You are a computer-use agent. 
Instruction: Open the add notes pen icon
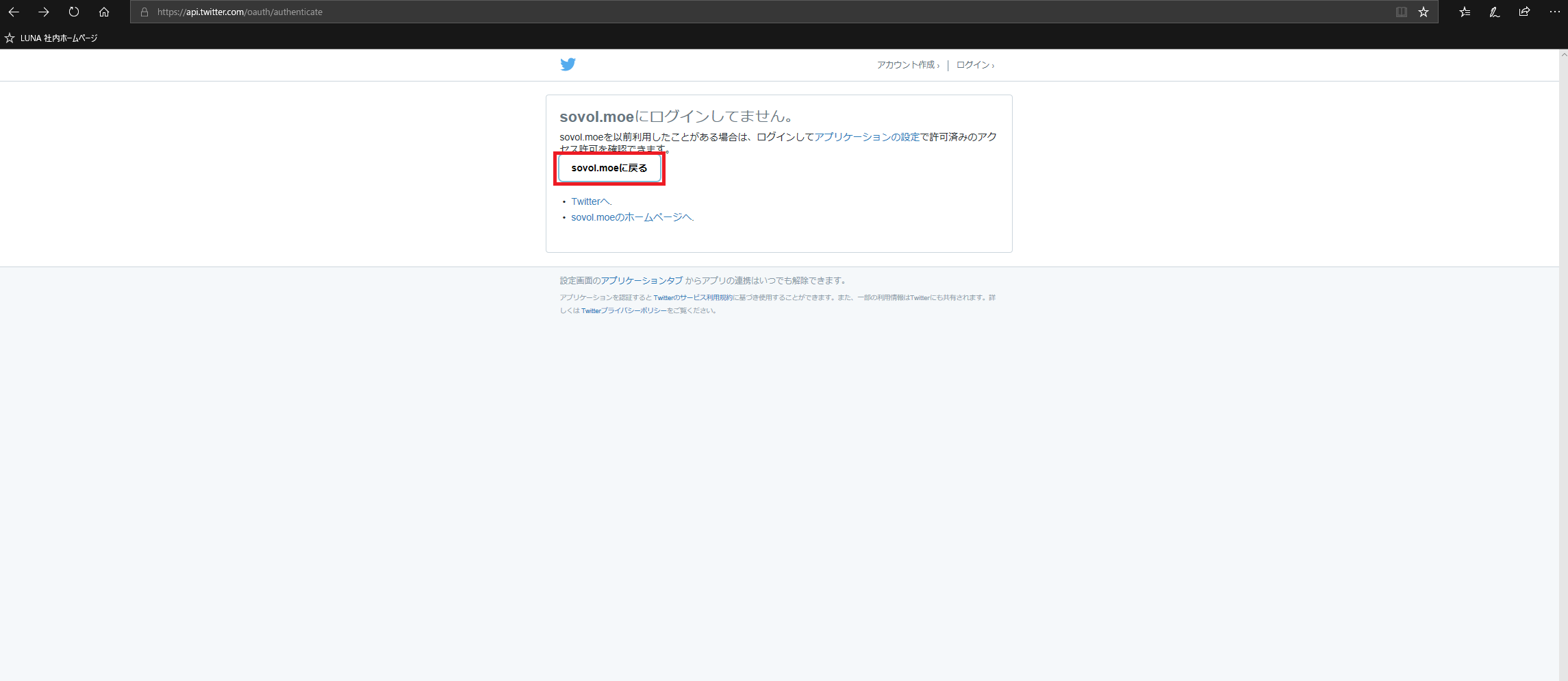pyautogui.click(x=1495, y=12)
